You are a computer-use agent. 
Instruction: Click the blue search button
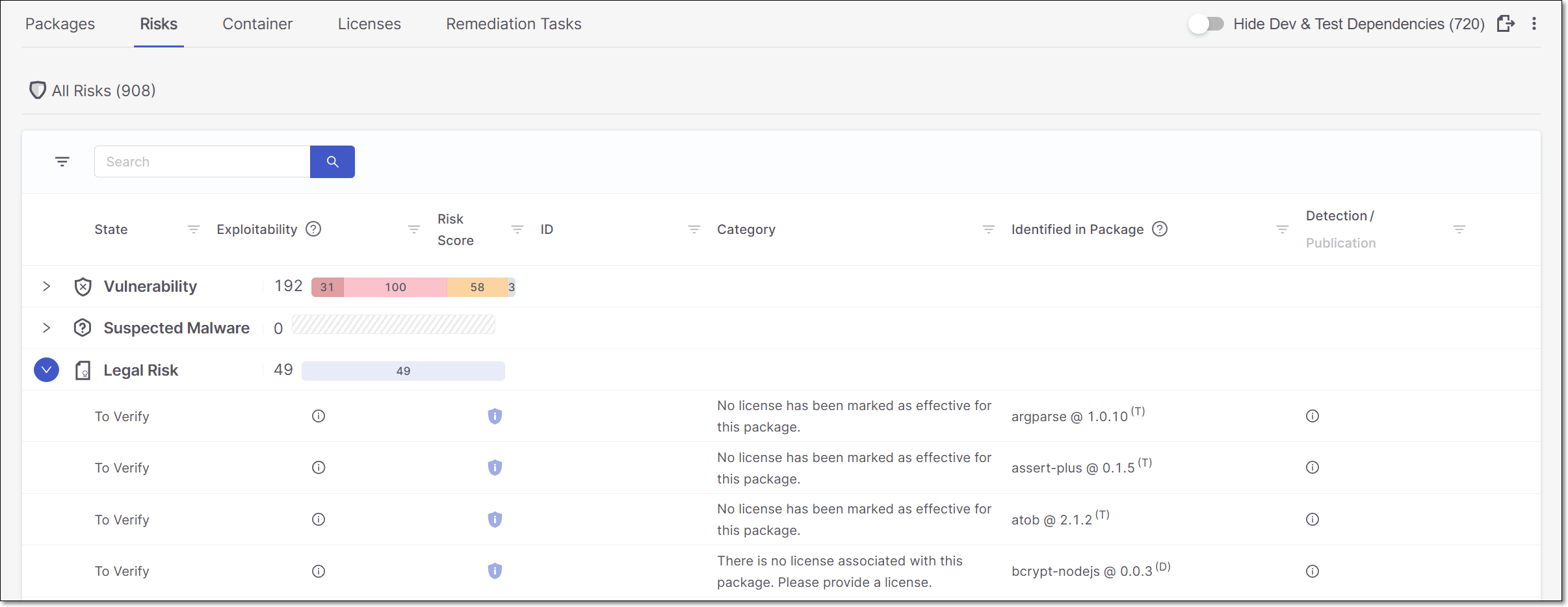[x=332, y=162]
